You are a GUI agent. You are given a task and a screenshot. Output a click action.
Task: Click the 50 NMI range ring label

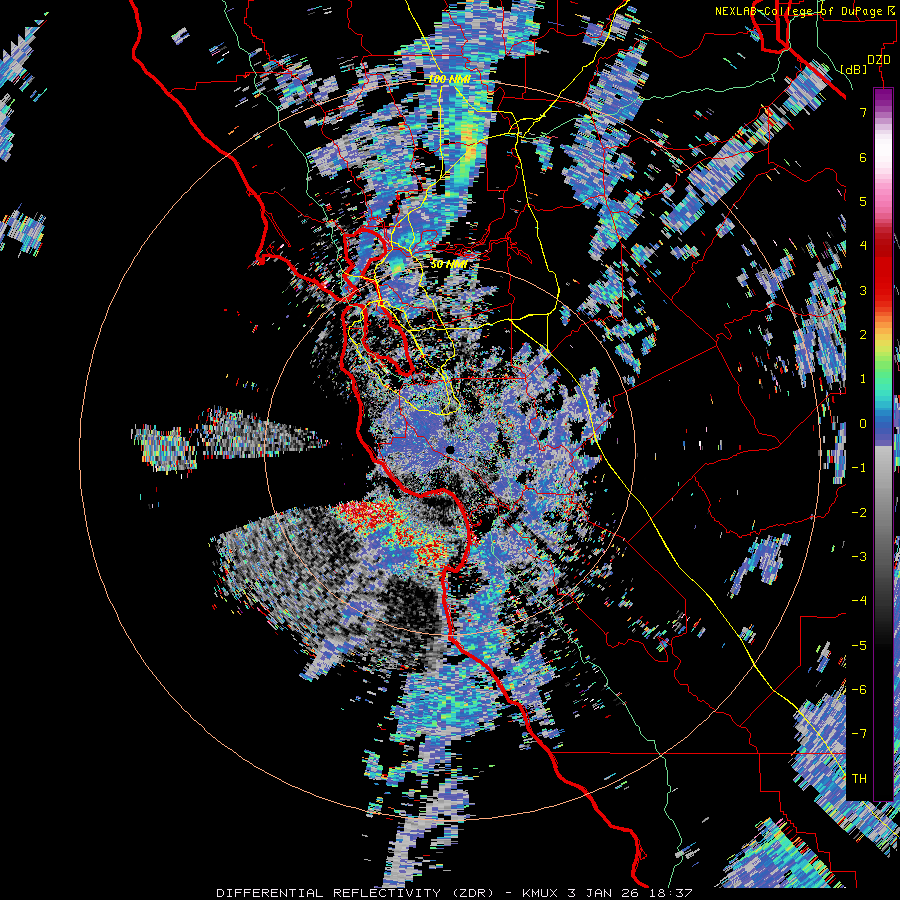tap(449, 264)
